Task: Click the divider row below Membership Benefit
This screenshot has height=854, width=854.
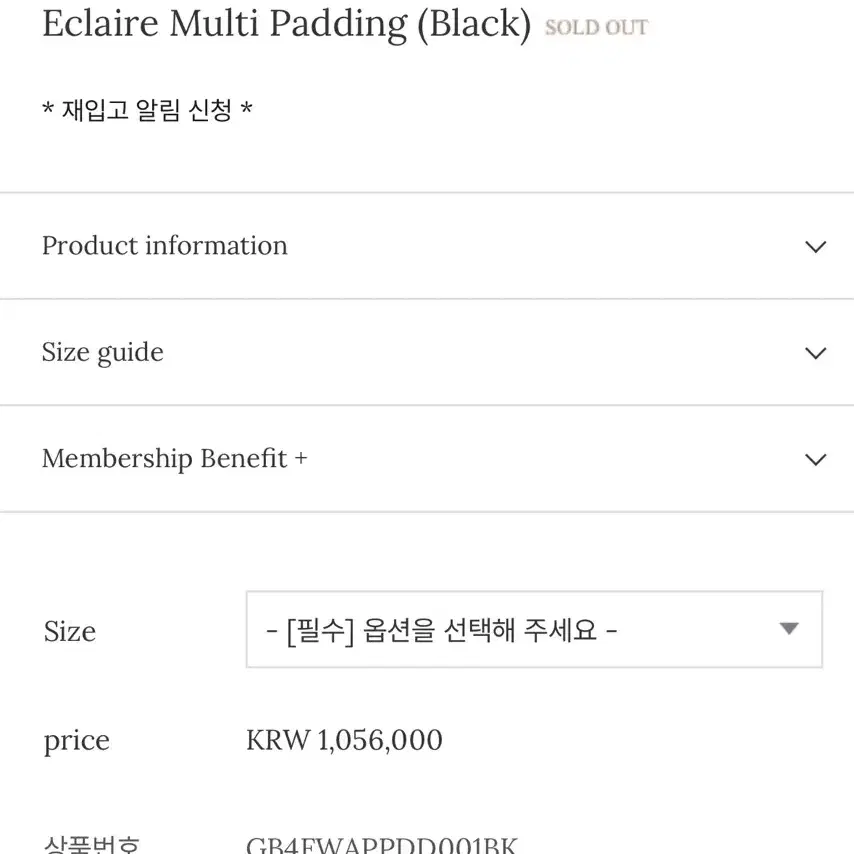Action: (427, 512)
